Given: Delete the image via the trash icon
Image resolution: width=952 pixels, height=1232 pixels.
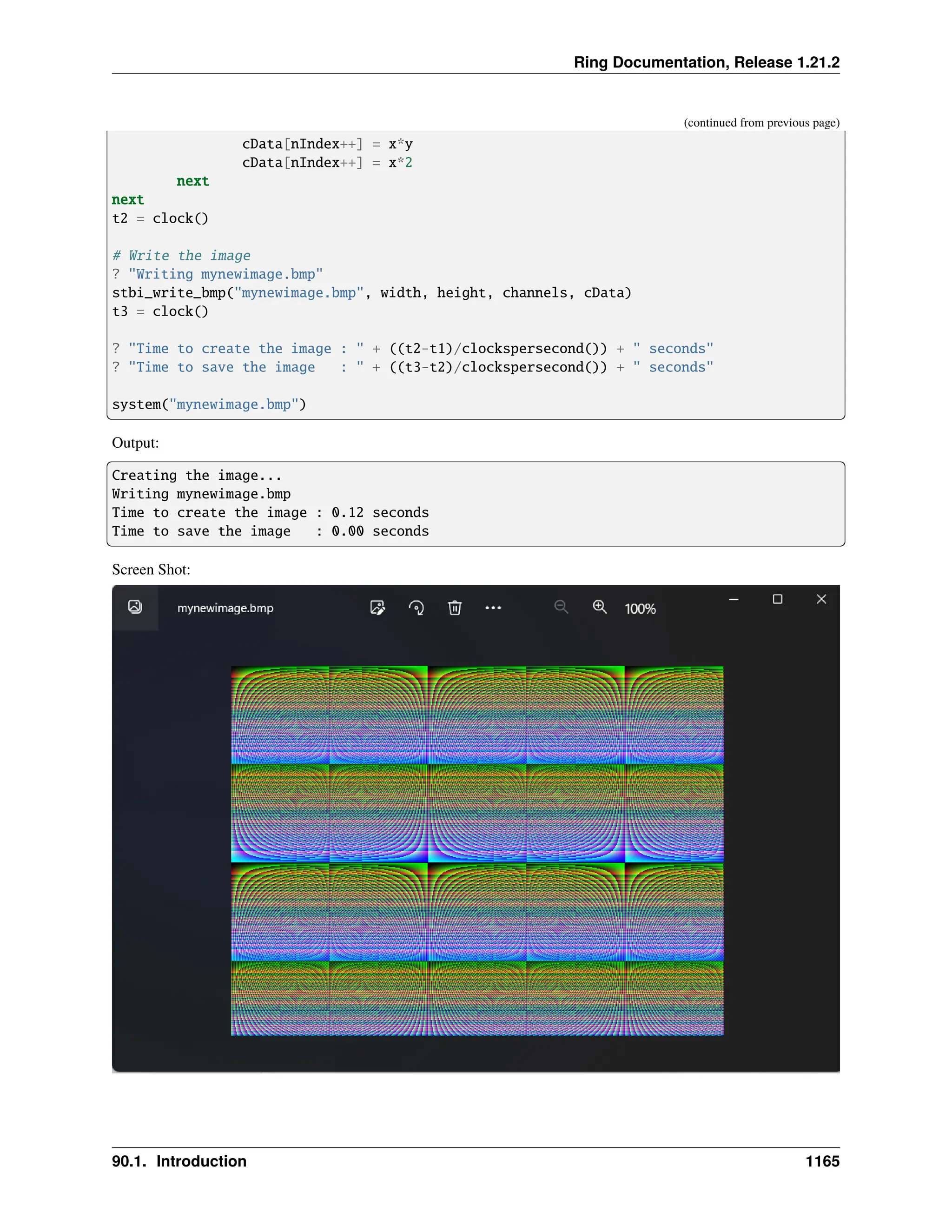Looking at the screenshot, I should (x=455, y=608).
